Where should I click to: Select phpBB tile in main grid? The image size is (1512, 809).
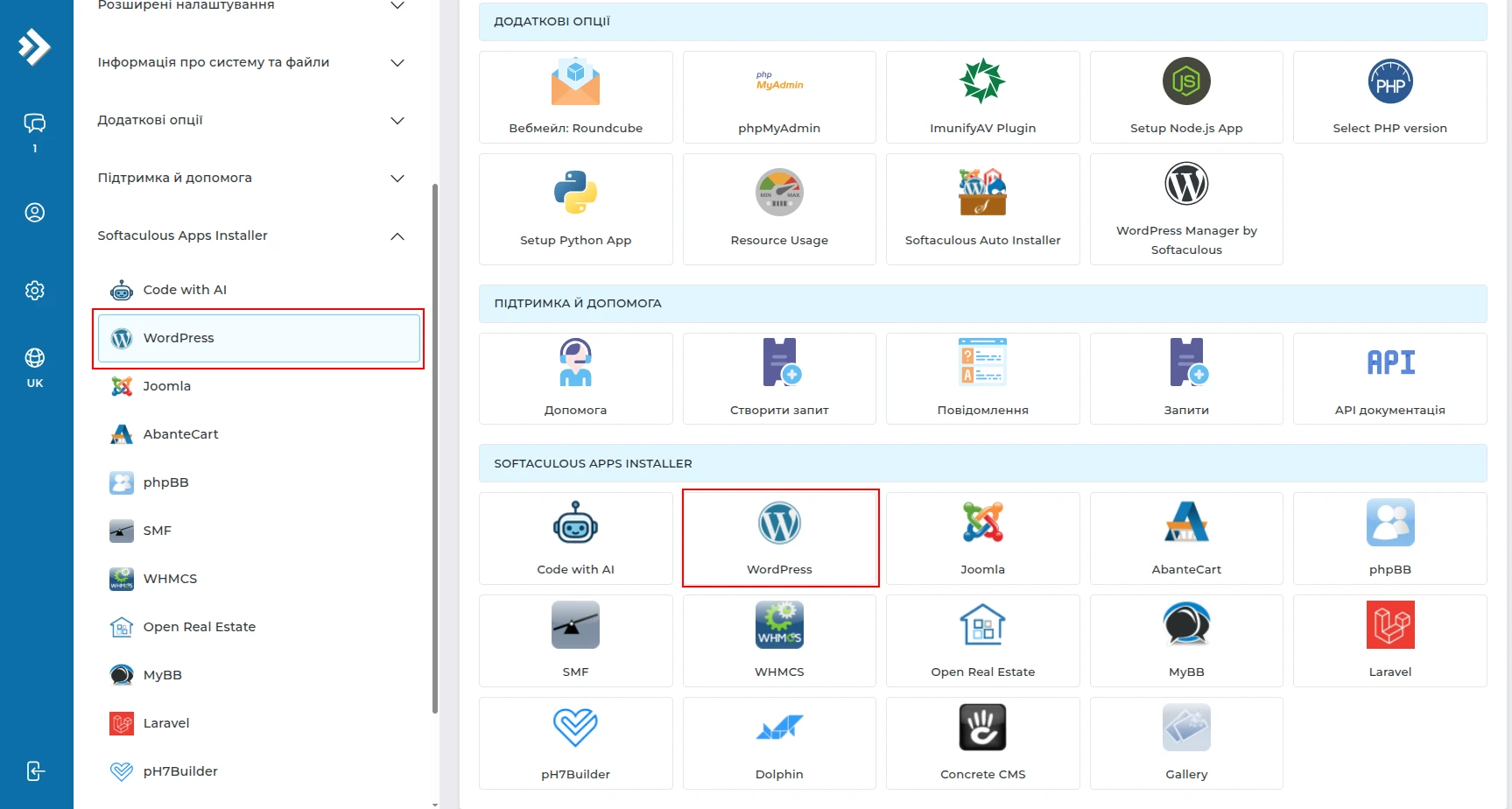click(1390, 538)
